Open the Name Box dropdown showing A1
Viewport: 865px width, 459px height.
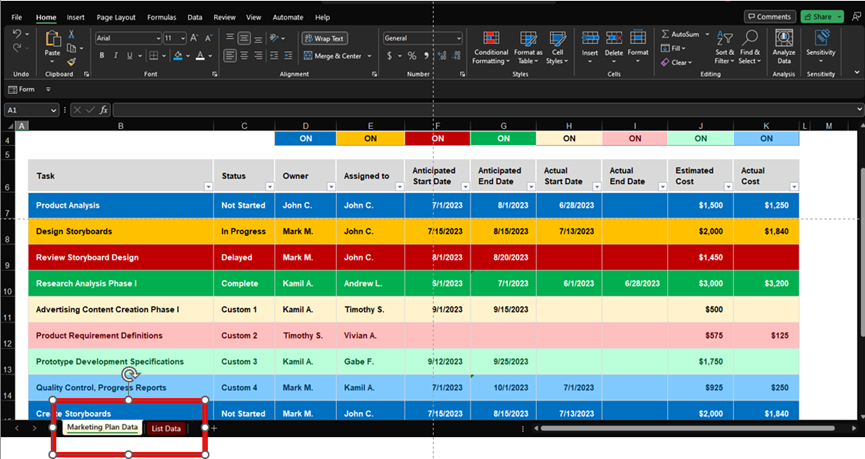point(54,110)
